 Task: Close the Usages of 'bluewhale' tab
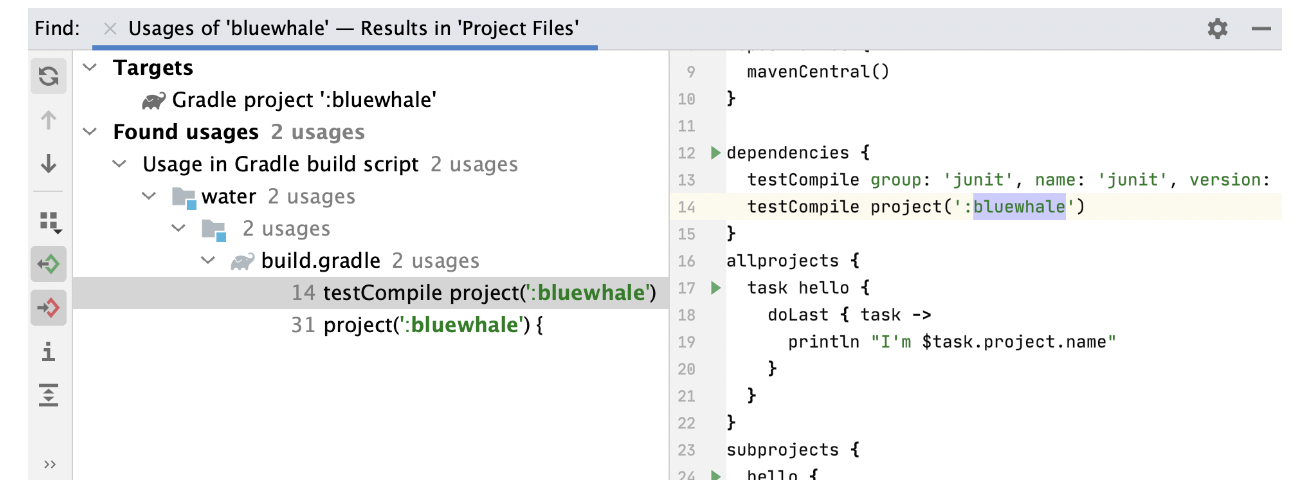tap(110, 29)
